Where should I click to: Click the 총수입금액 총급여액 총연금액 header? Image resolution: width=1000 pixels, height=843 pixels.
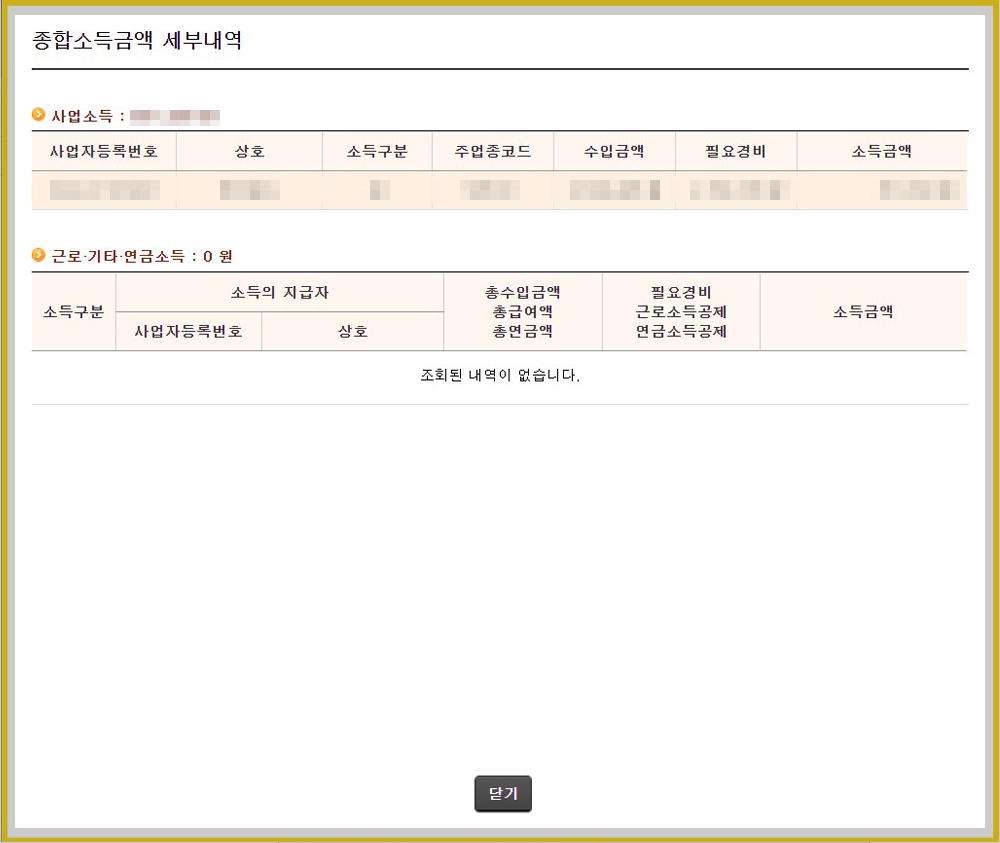point(524,311)
